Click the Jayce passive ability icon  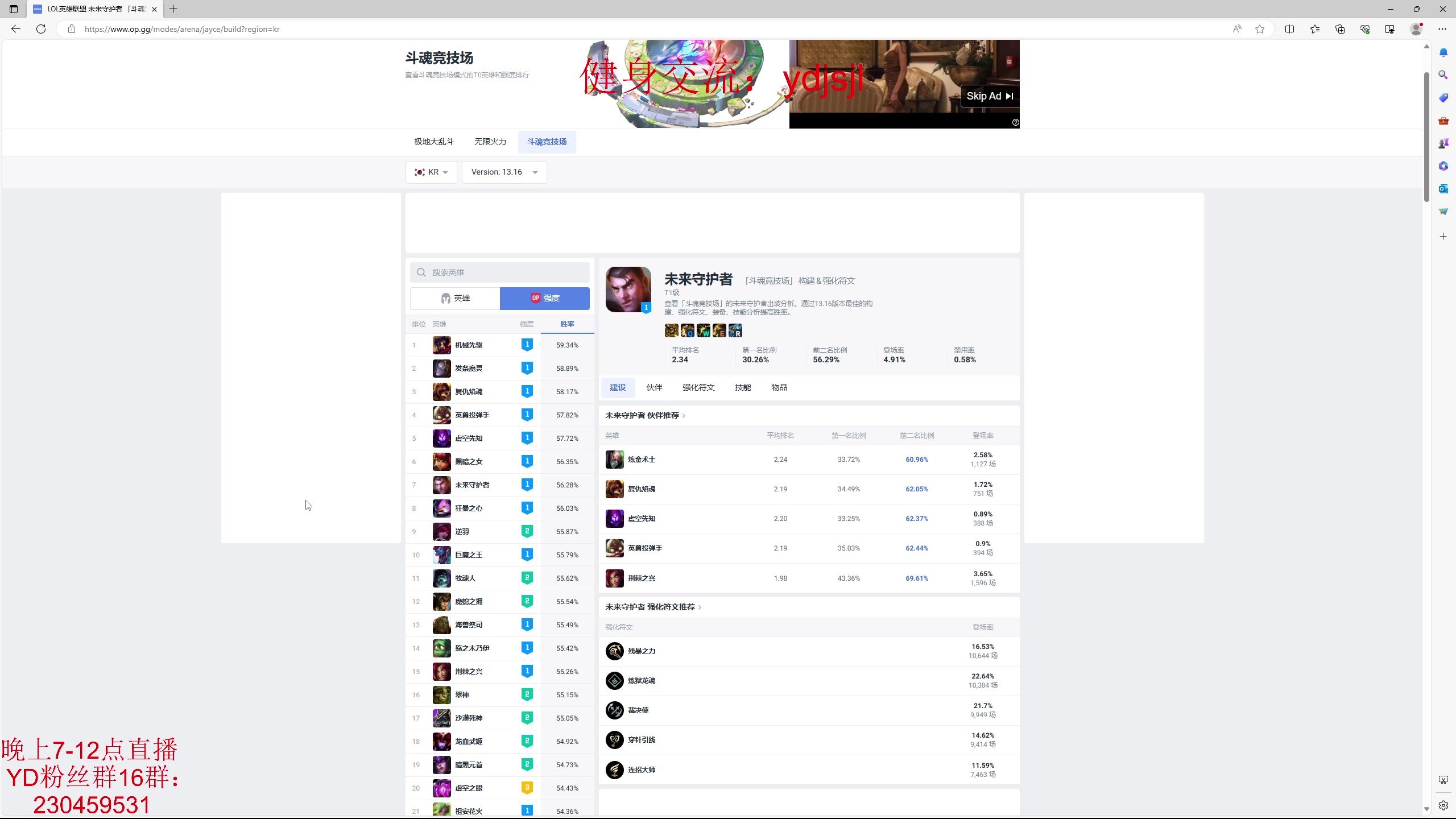(671, 330)
